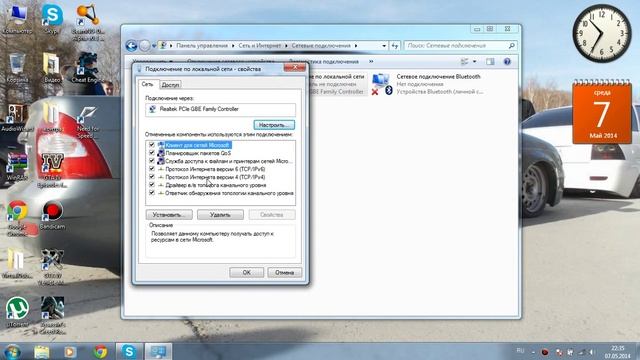Click the RU language indicator
This screenshot has width=640, height=360.
[x=520, y=351]
